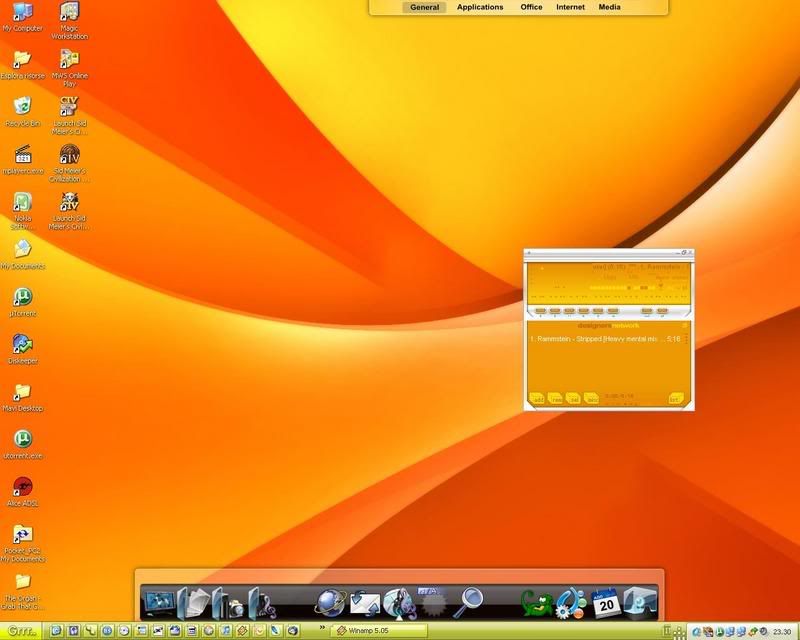This screenshot has height=640, width=800.
Task: Click the Winamp seek bar
Action: point(608,297)
